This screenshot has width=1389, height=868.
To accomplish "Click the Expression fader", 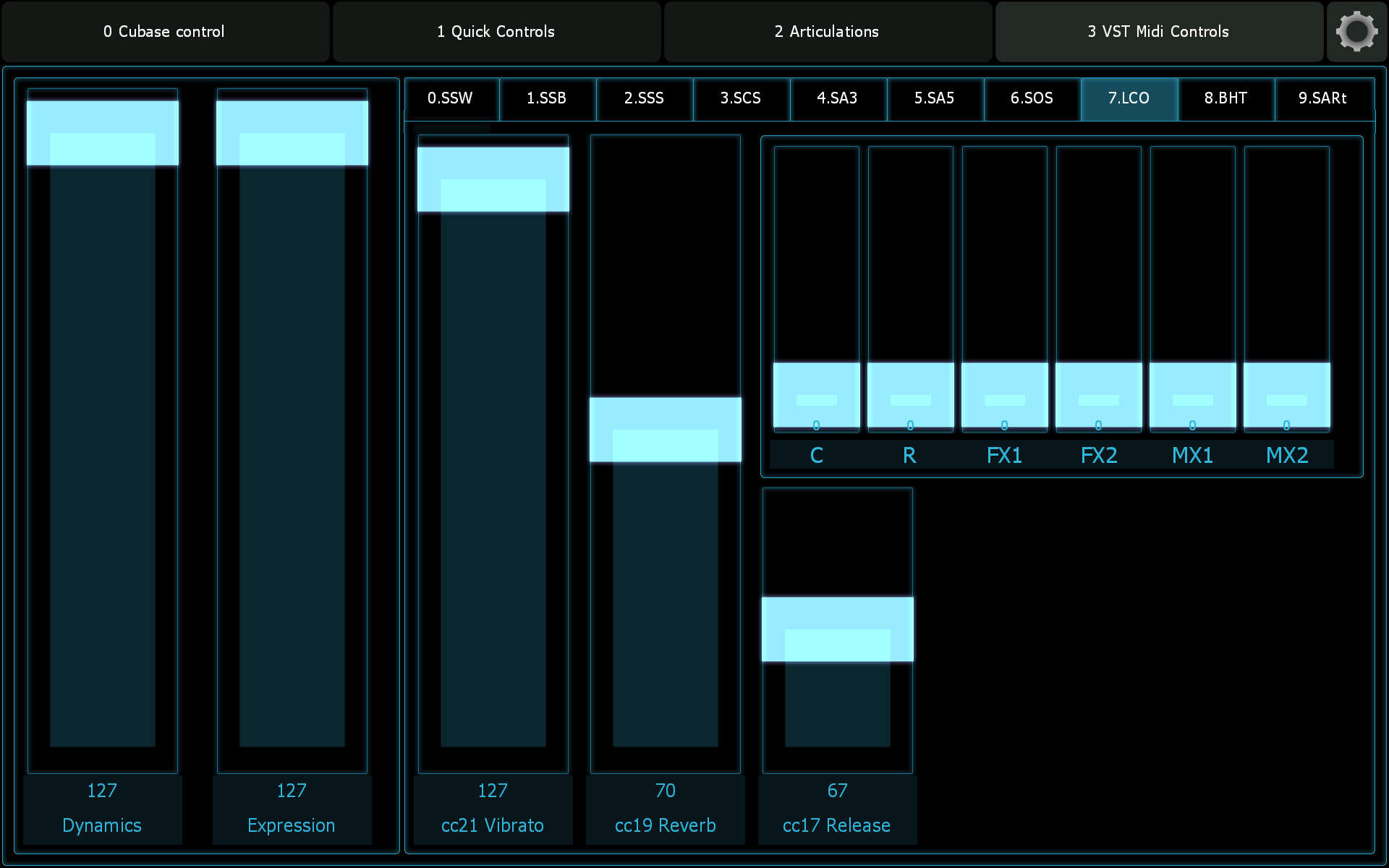I will pyautogui.click(x=292, y=434).
